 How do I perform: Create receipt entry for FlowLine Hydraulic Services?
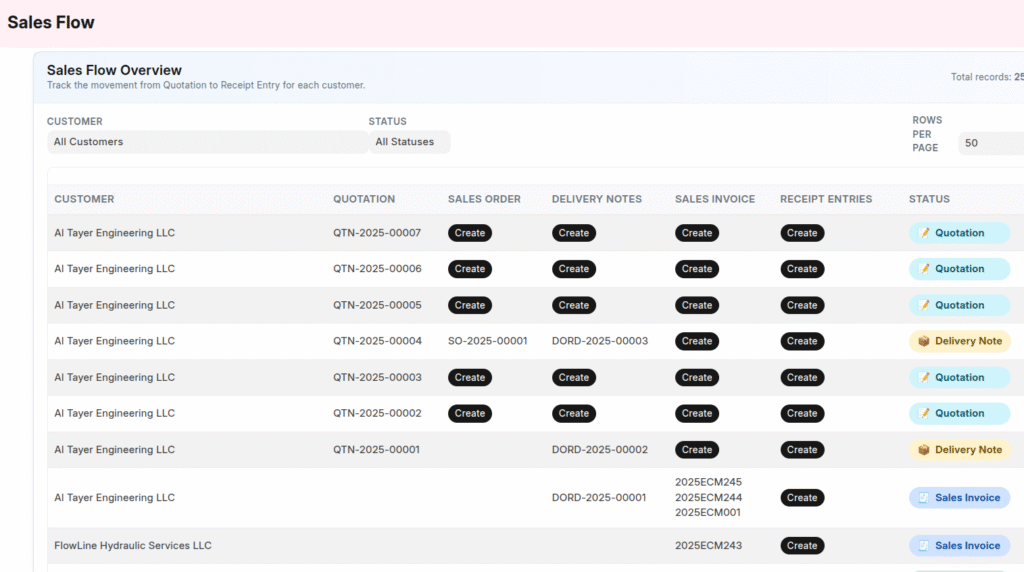(x=801, y=546)
